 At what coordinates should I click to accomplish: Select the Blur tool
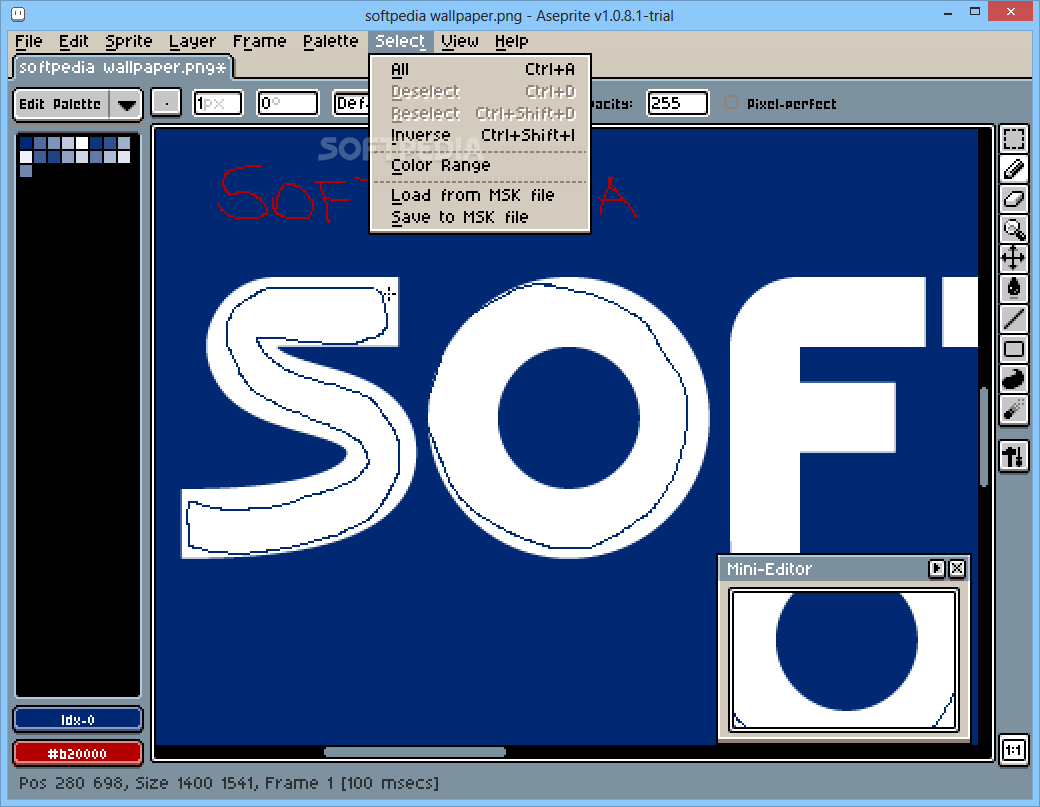coord(1013,410)
